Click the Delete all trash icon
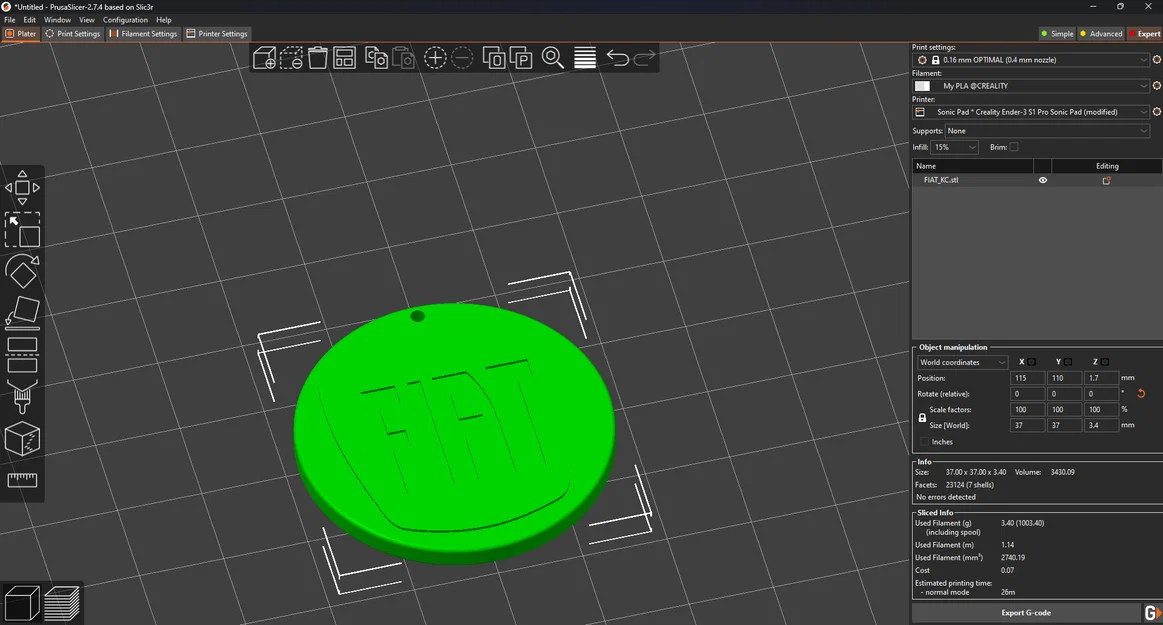This screenshot has height=625, width=1163. [x=317, y=58]
